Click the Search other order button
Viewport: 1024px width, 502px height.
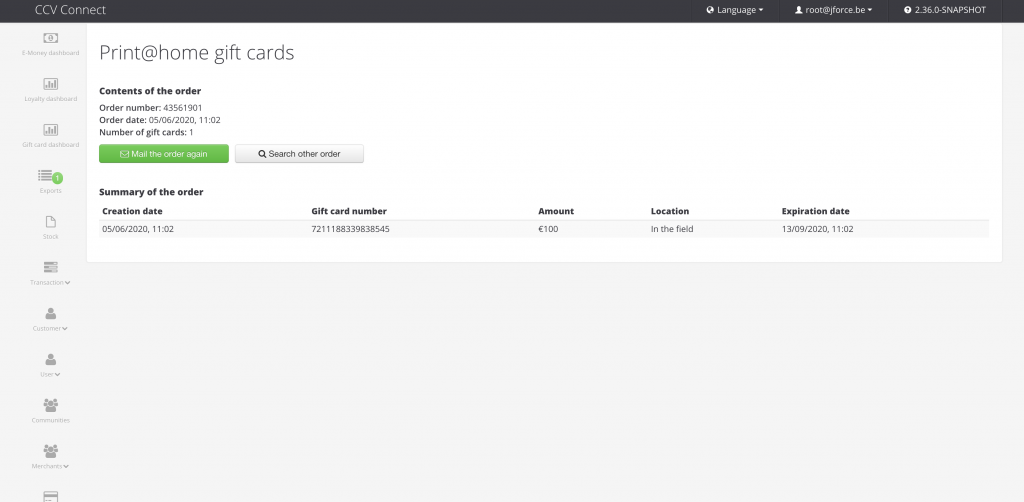pos(299,154)
